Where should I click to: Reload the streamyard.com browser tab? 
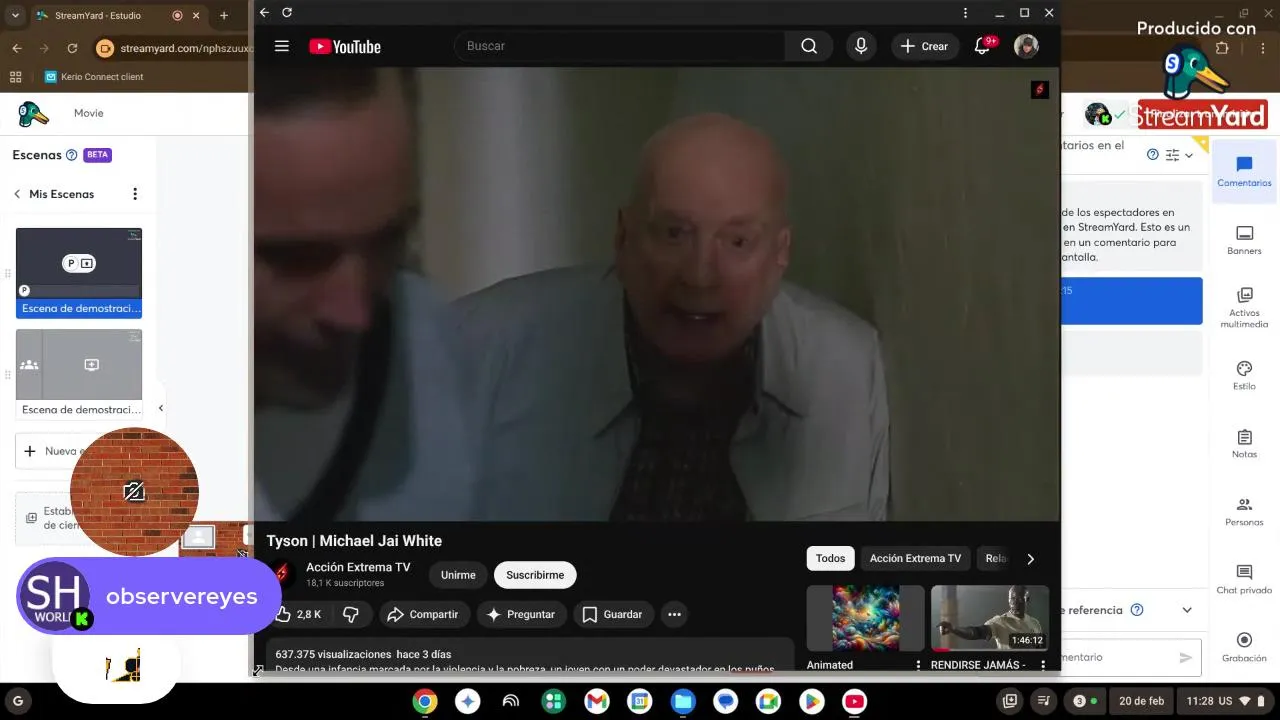72,48
